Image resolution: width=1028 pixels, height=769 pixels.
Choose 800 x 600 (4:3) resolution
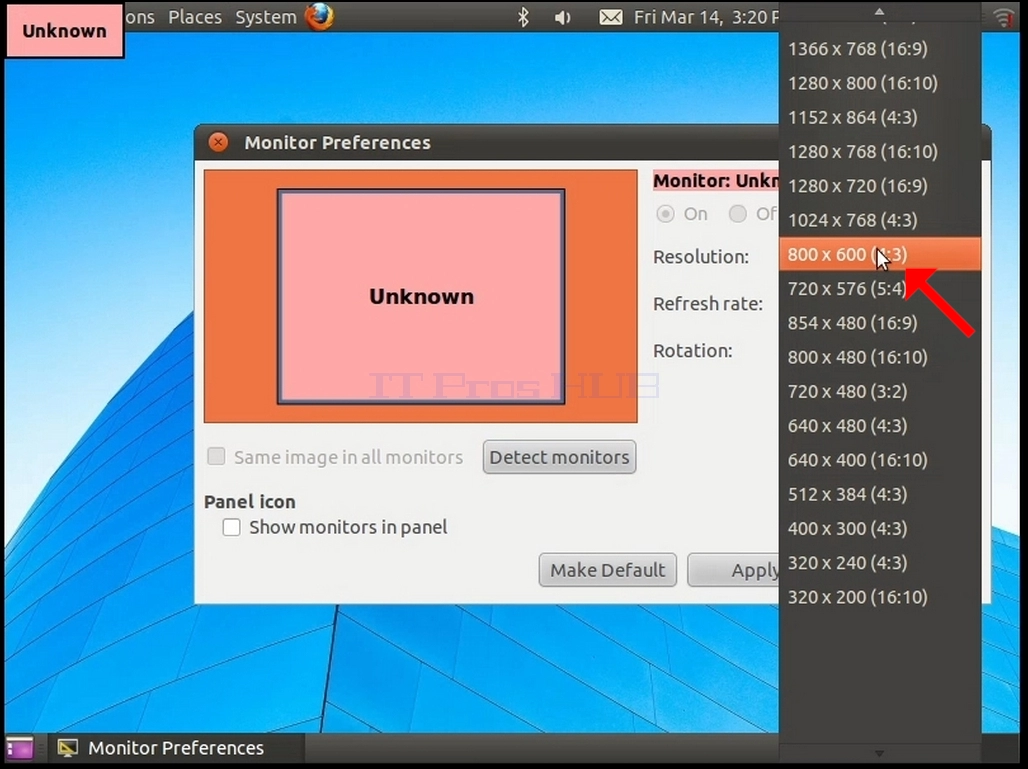(x=880, y=254)
